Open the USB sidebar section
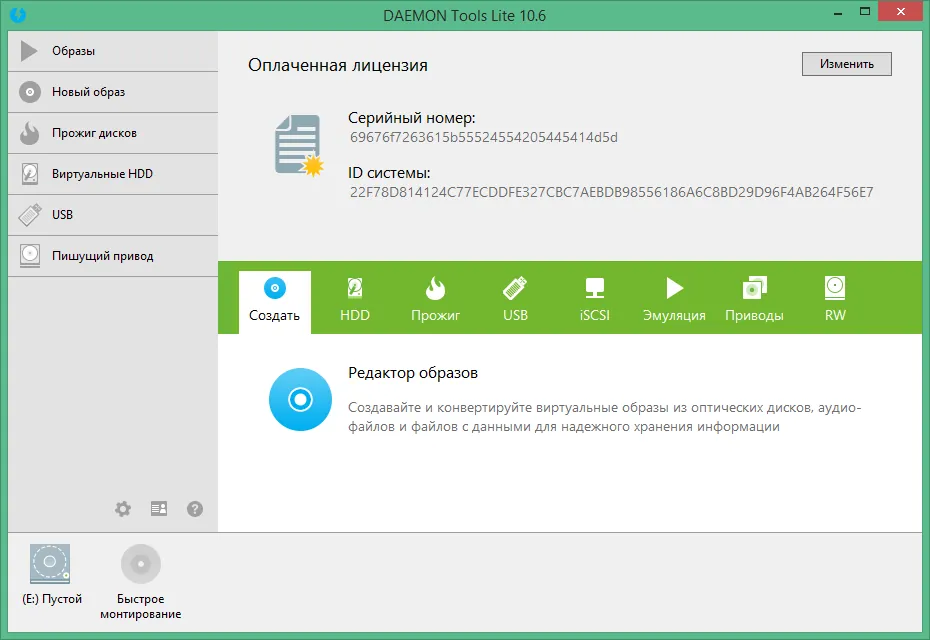This screenshot has height=640, width=930. [x=113, y=215]
